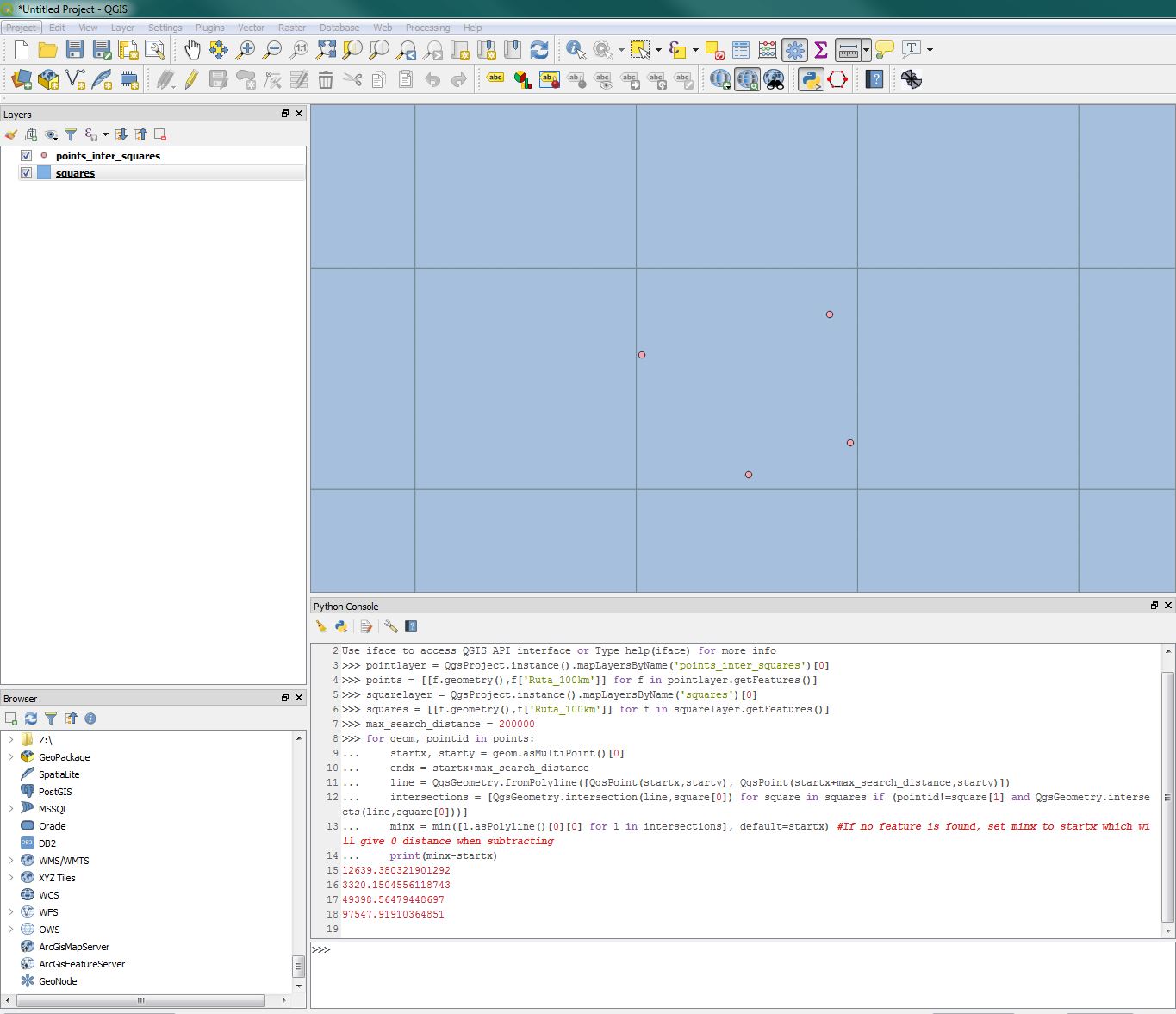This screenshot has width=1176, height=1014.
Task: Expand MSSQL node in Browser
Action: (10, 809)
